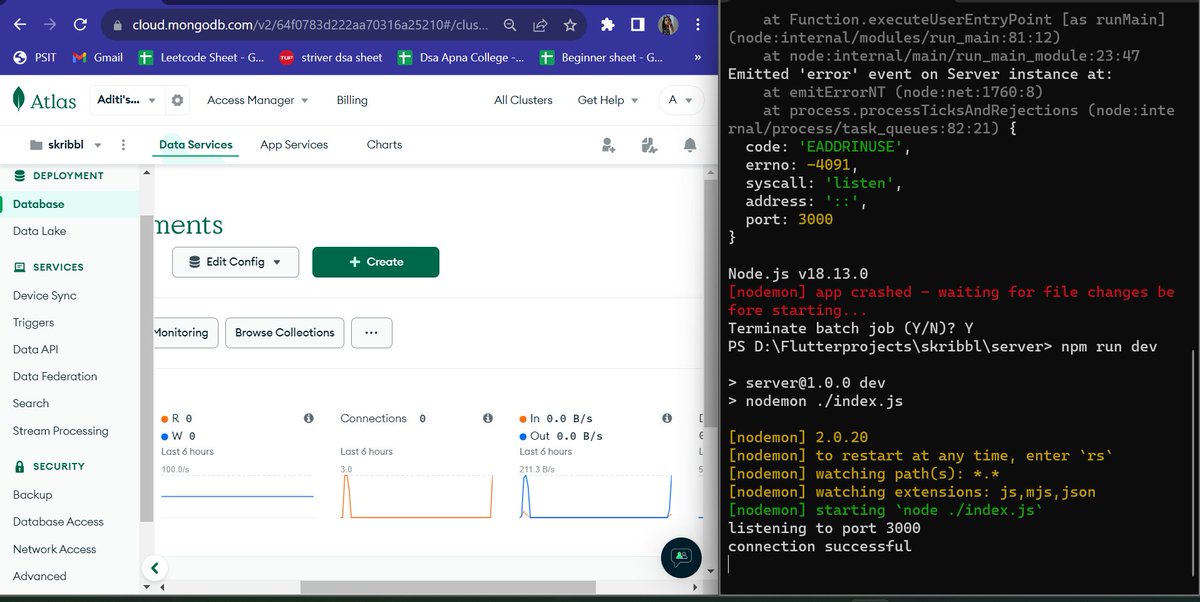Open All Clusters
The height and width of the screenshot is (602, 1200).
pos(523,100)
